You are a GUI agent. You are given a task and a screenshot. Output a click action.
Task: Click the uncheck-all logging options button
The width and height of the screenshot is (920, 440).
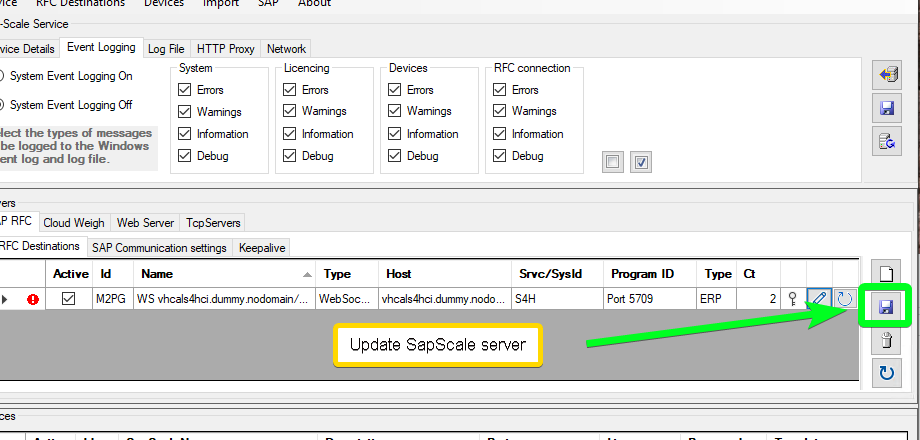point(613,161)
